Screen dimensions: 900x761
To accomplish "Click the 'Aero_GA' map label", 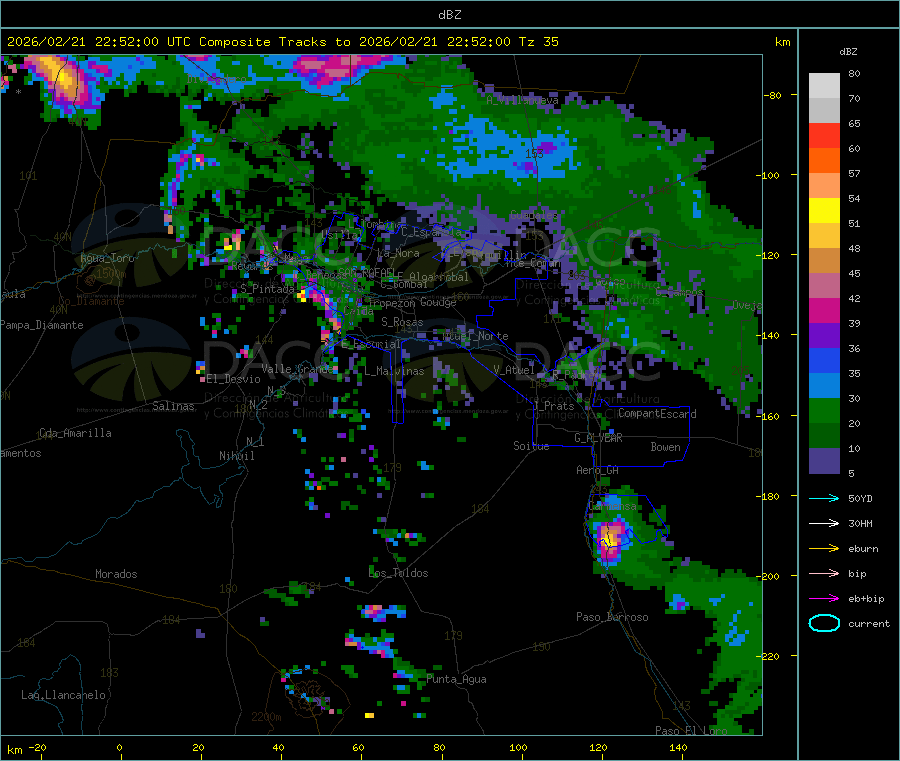I will (598, 470).
